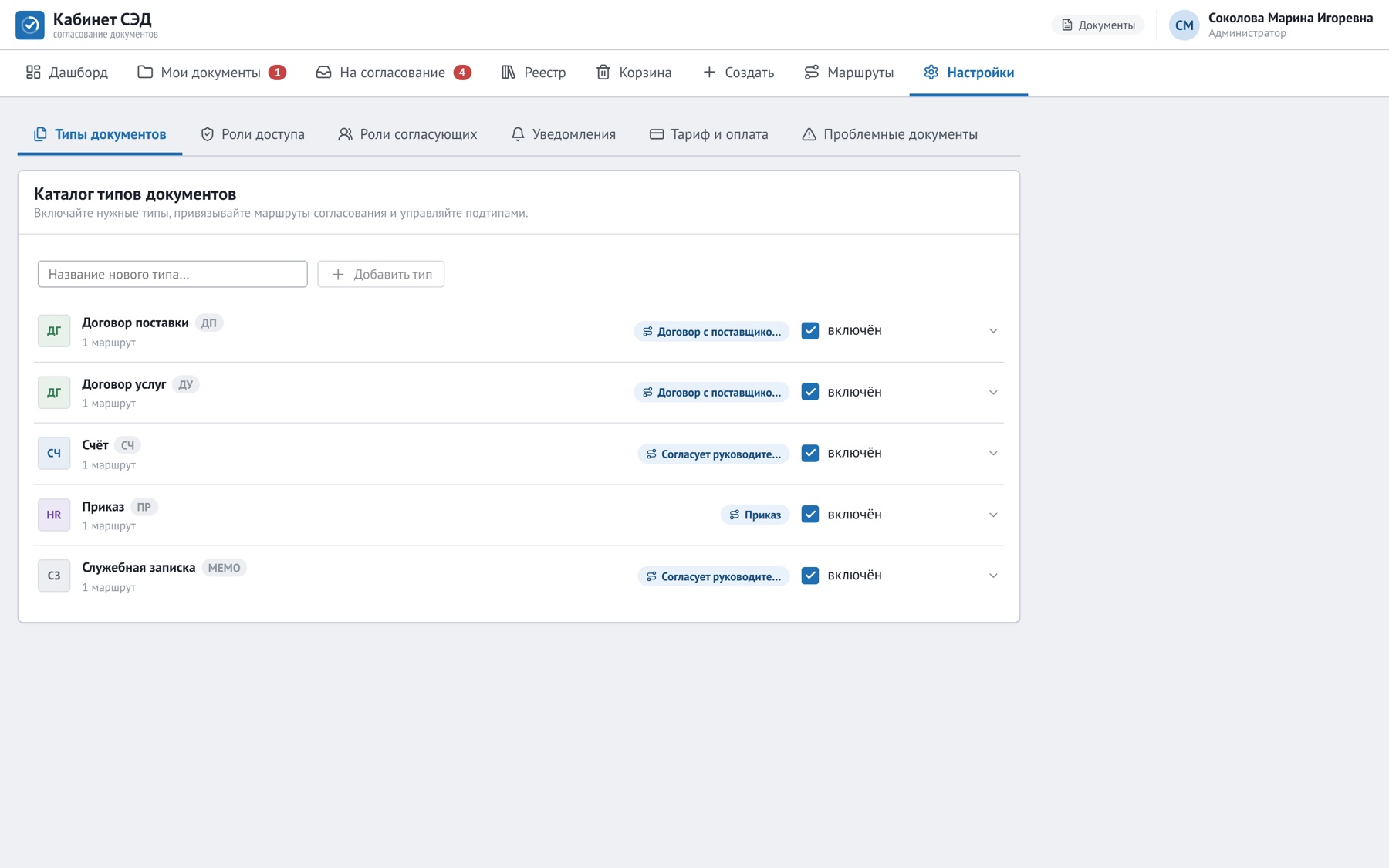
Task: Open the Дашборд section
Action: (x=67, y=73)
